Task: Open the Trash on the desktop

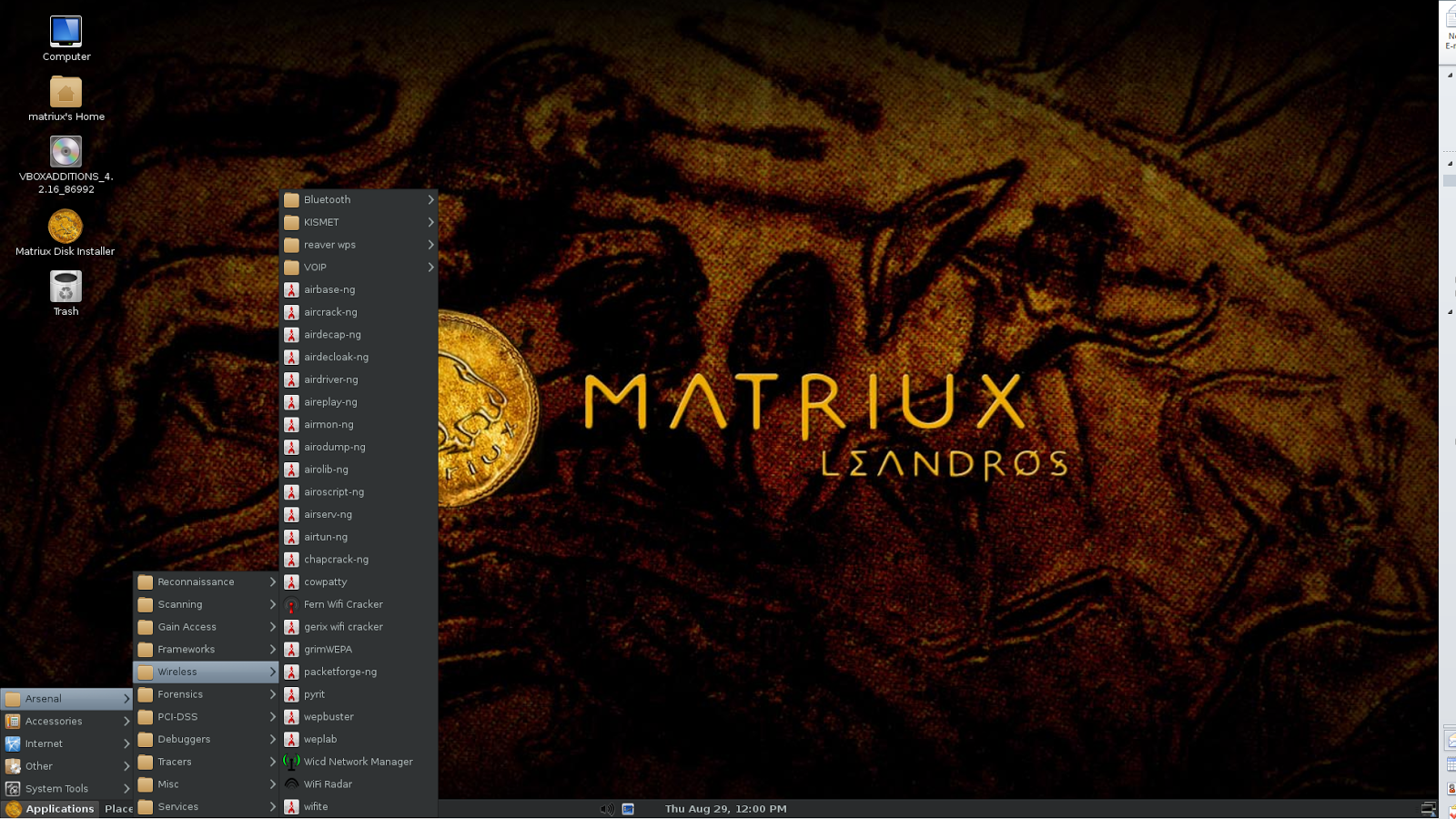Action: pyautogui.click(x=65, y=291)
